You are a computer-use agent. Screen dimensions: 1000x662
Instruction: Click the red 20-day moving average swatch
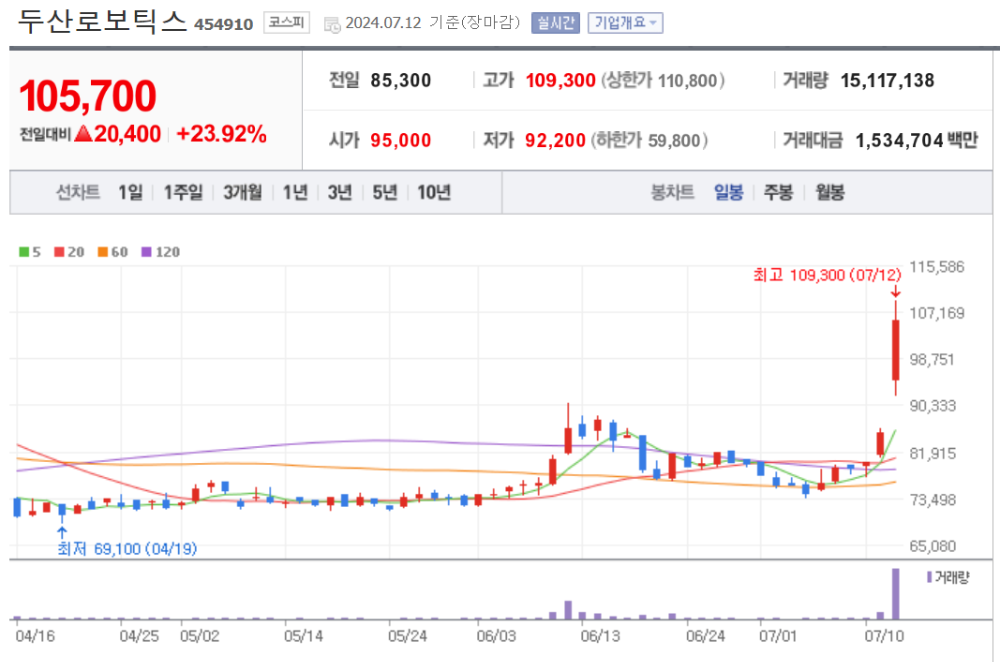pyautogui.click(x=59, y=252)
